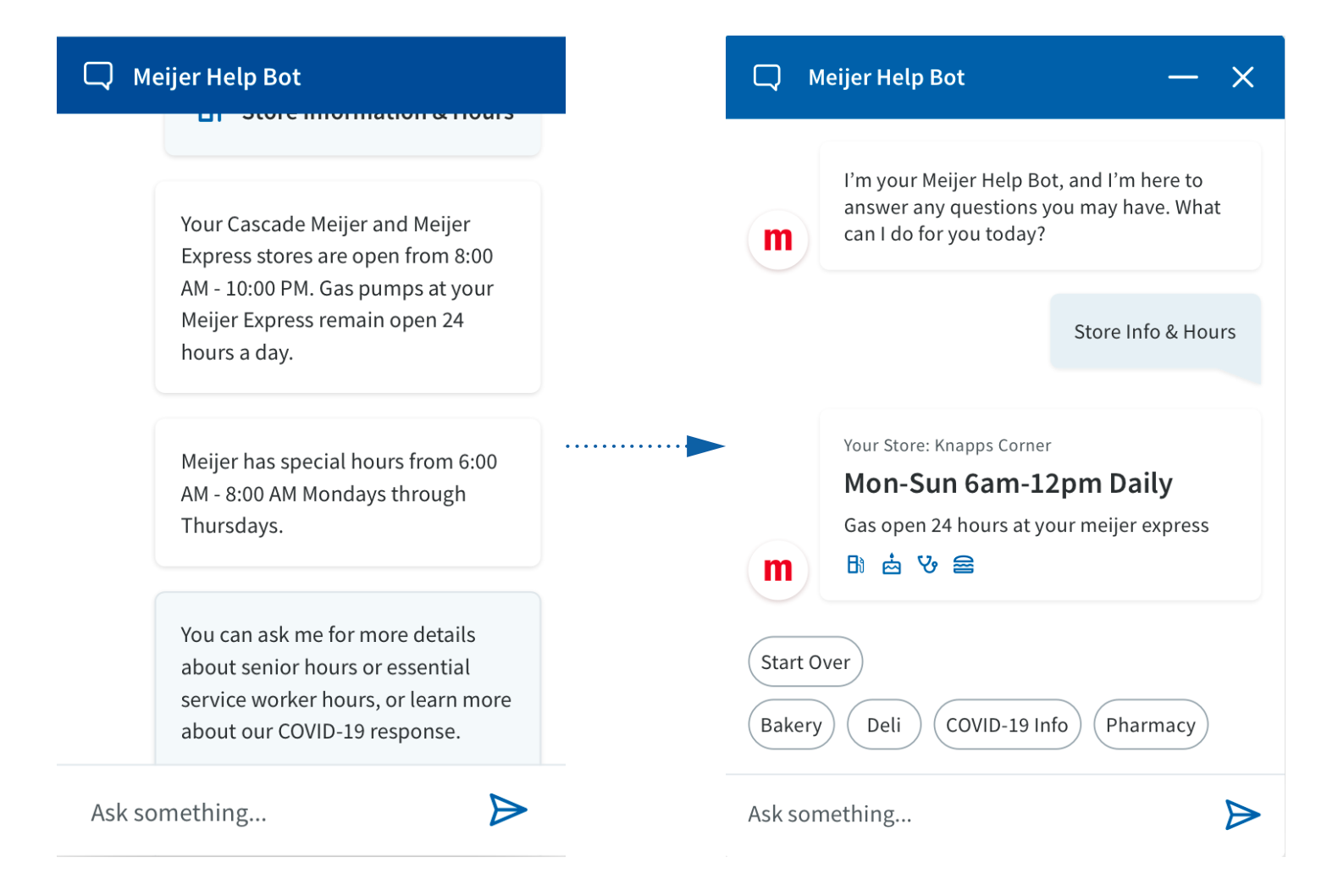Click the bot greeting message in right chat

click(x=1040, y=207)
